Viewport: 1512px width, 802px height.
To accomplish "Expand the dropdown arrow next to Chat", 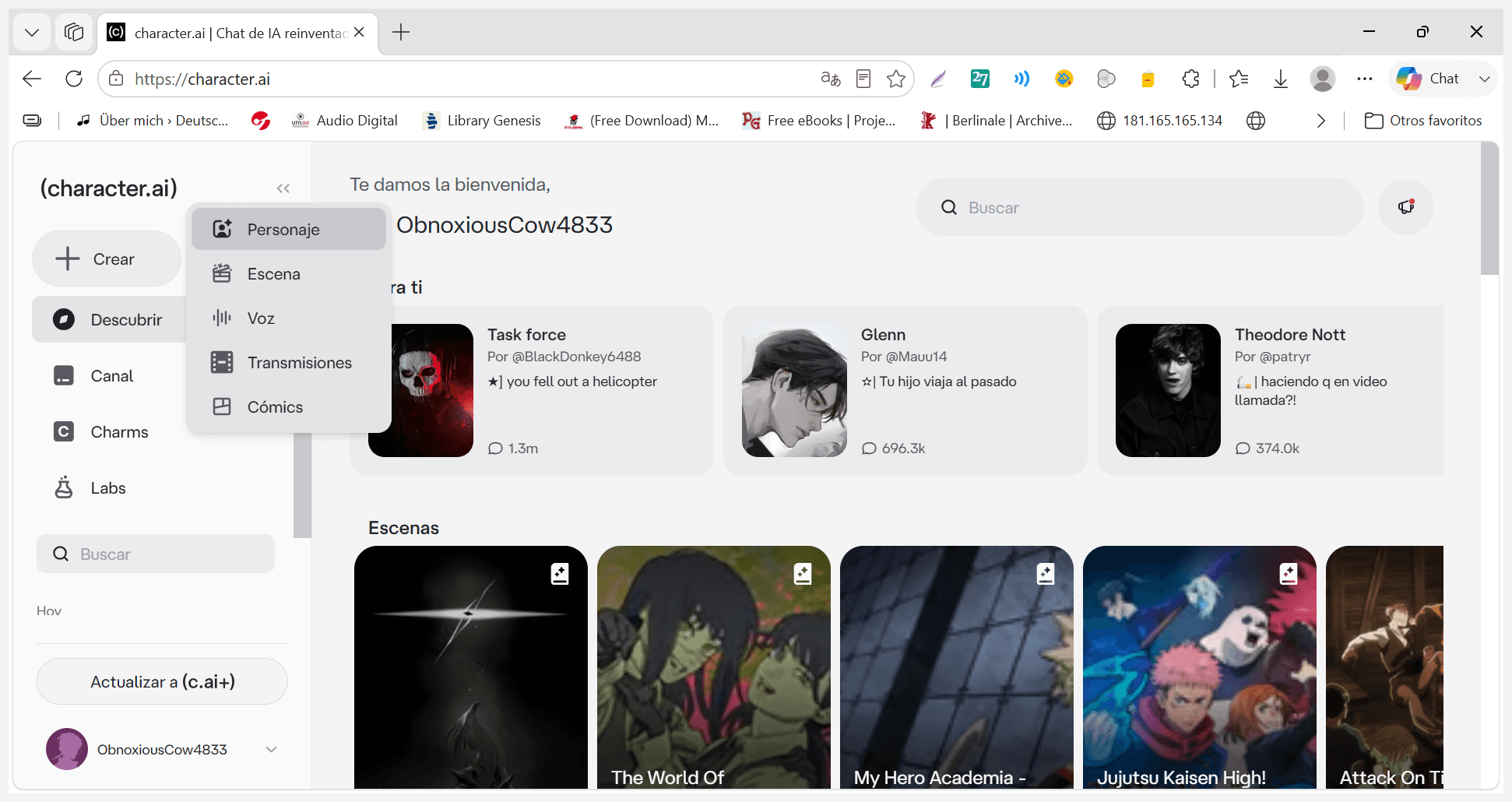I will pos(1485,79).
